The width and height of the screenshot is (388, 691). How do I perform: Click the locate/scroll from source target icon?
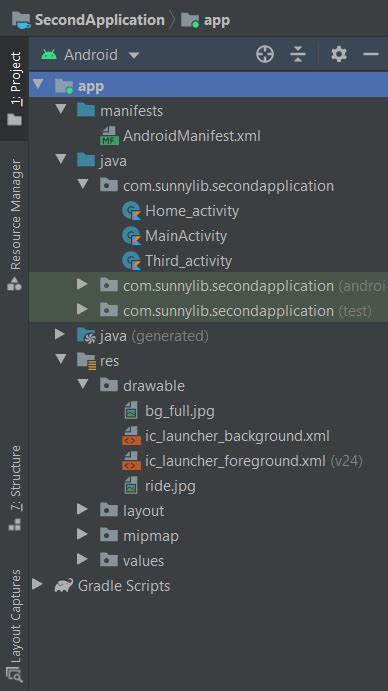coord(265,55)
